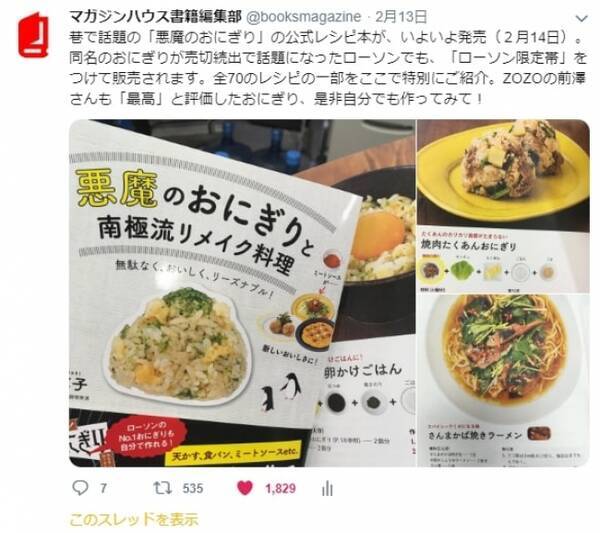
Task: Click the retweet arrows icon
Action: (162, 488)
